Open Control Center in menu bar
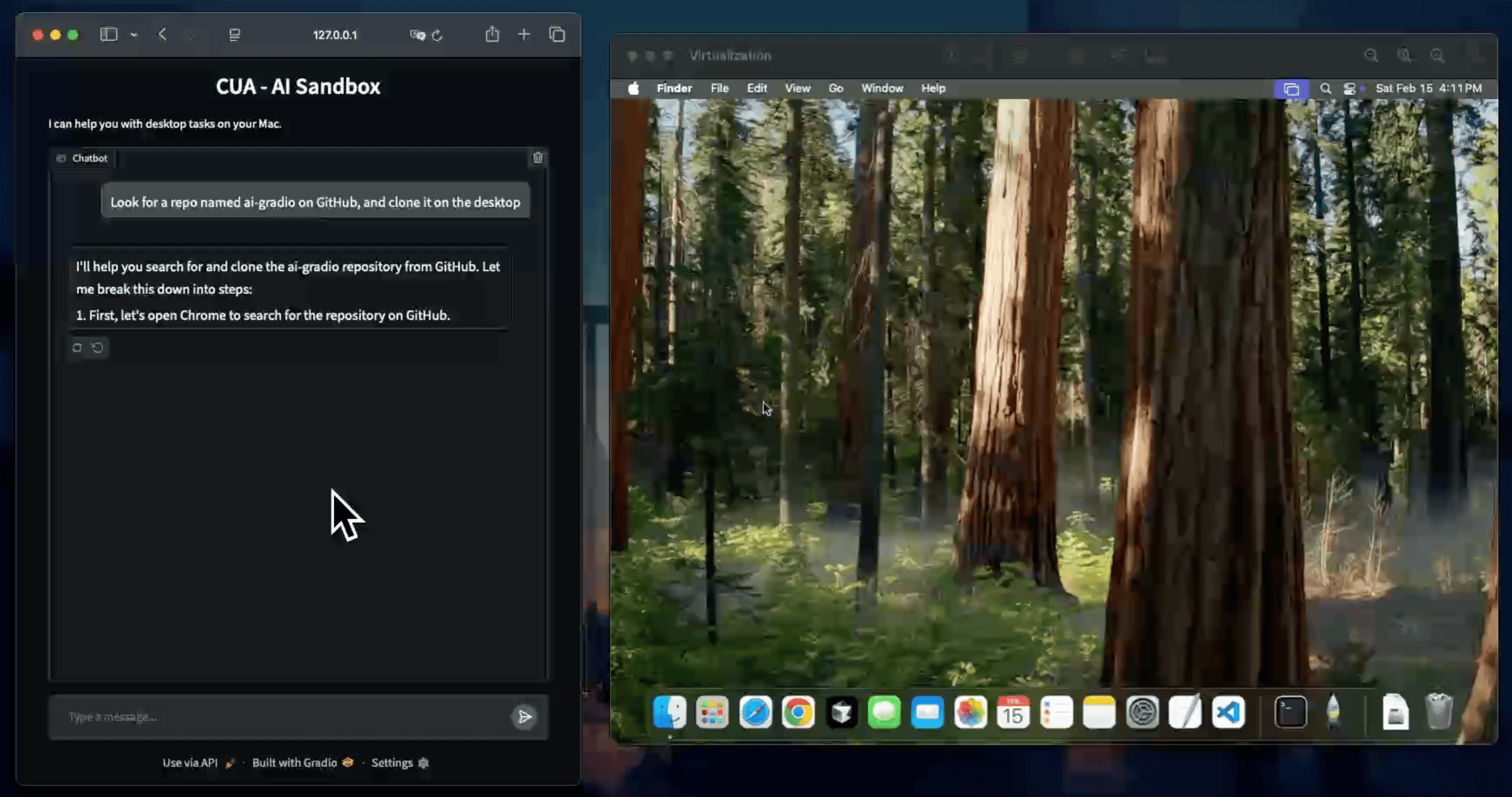This screenshot has width=1512, height=797. (x=1349, y=88)
